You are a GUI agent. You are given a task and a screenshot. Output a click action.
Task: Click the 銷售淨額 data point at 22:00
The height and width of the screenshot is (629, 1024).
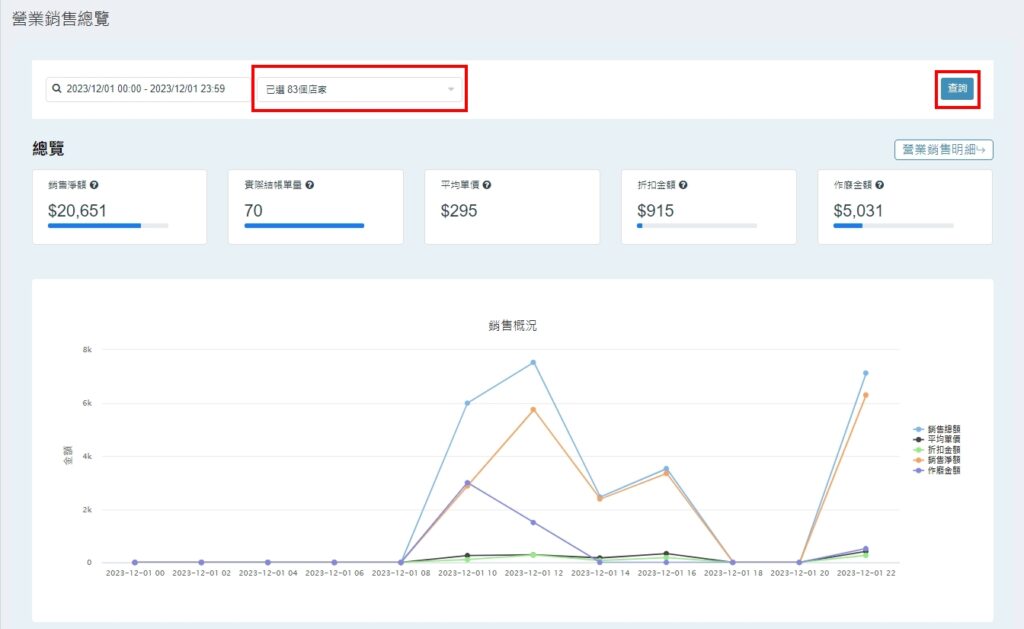click(865, 395)
